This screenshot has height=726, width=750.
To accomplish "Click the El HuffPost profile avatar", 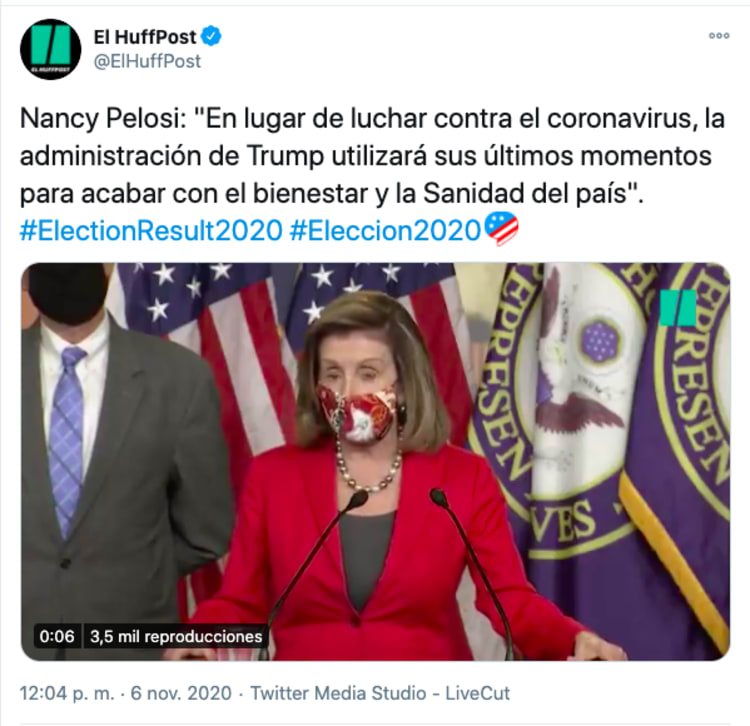I will click(x=50, y=49).
